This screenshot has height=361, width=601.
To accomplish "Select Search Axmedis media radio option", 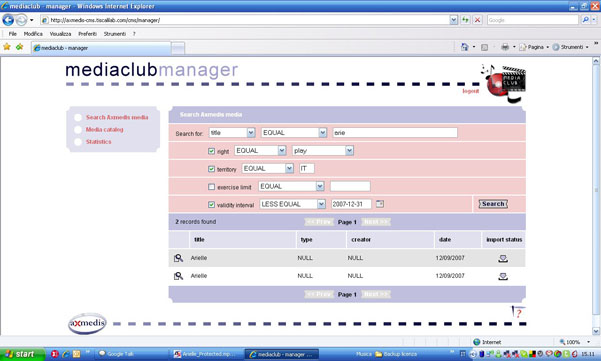I will coord(78,118).
